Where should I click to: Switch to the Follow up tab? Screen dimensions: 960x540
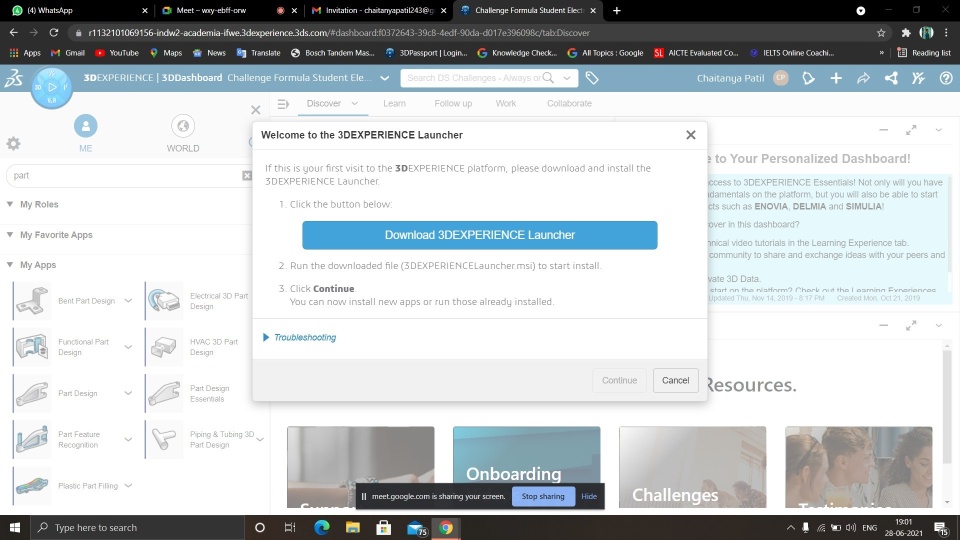(453, 103)
